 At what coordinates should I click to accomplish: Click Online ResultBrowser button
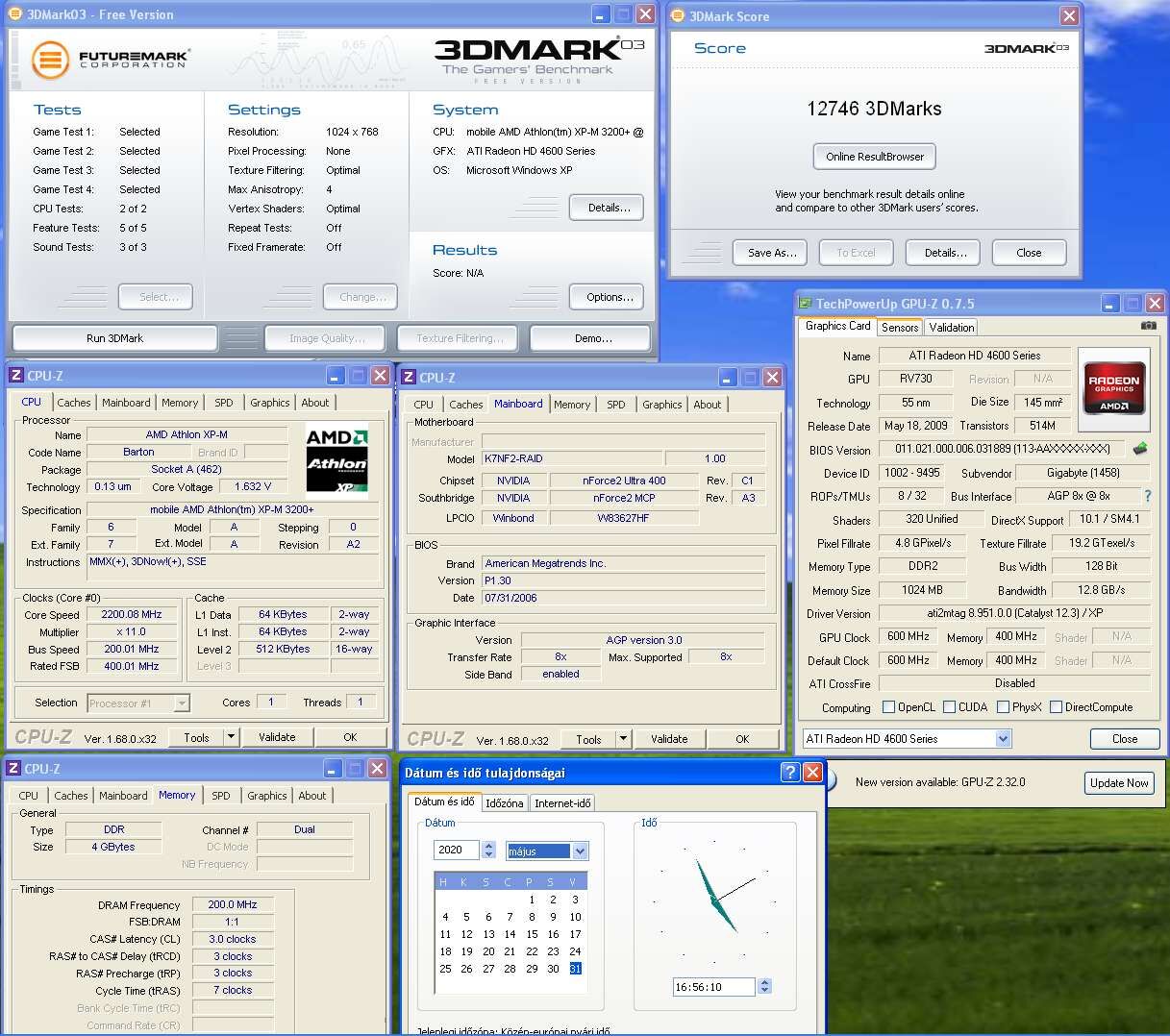(x=874, y=157)
